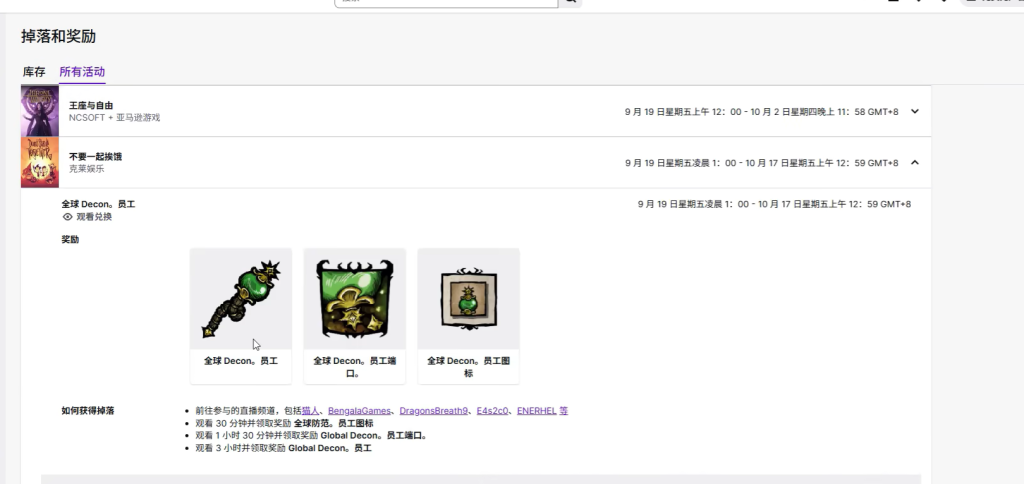Open the 猫人 channel link
This screenshot has width=1024, height=484.
(310, 411)
